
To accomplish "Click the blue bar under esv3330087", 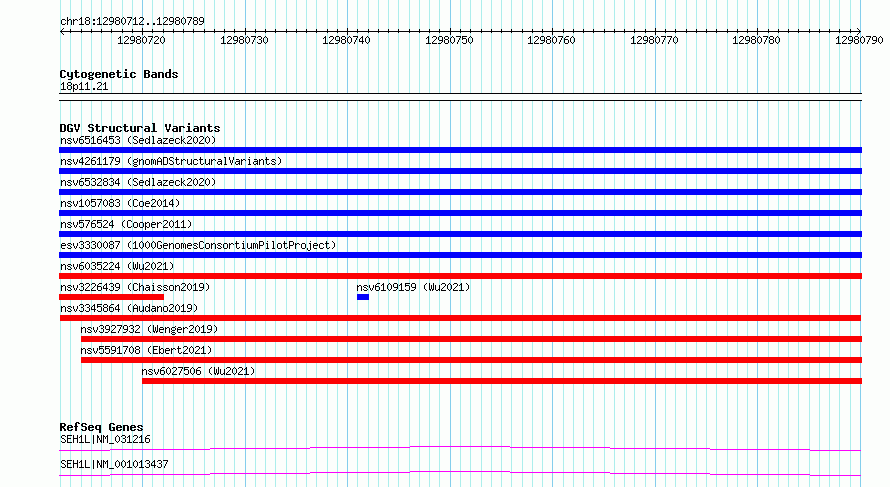I will [x=460, y=255].
